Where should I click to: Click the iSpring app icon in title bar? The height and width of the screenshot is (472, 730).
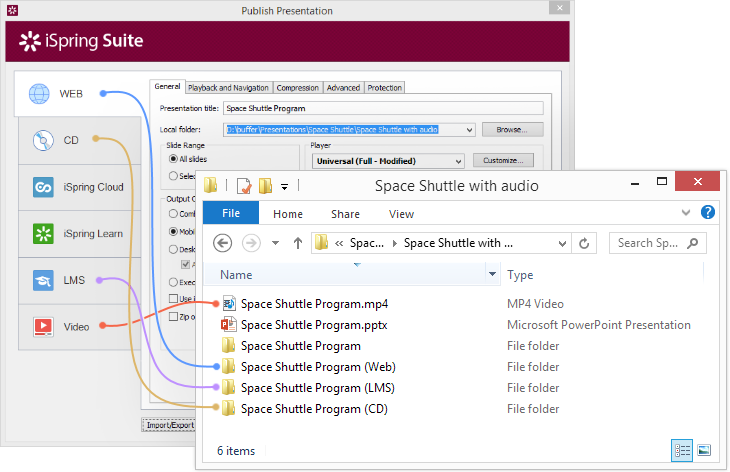[13, 10]
